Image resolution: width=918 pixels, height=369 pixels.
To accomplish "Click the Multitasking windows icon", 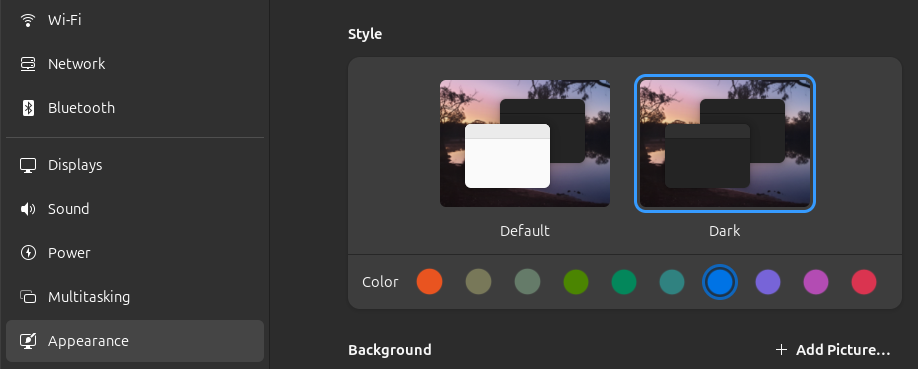I will coord(28,297).
